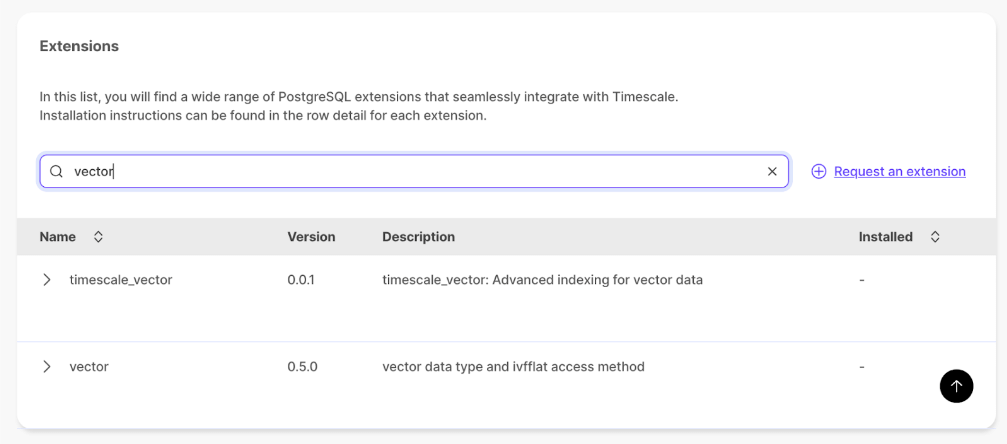
Task: Select the timescale_vector extension name
Action: (121, 280)
